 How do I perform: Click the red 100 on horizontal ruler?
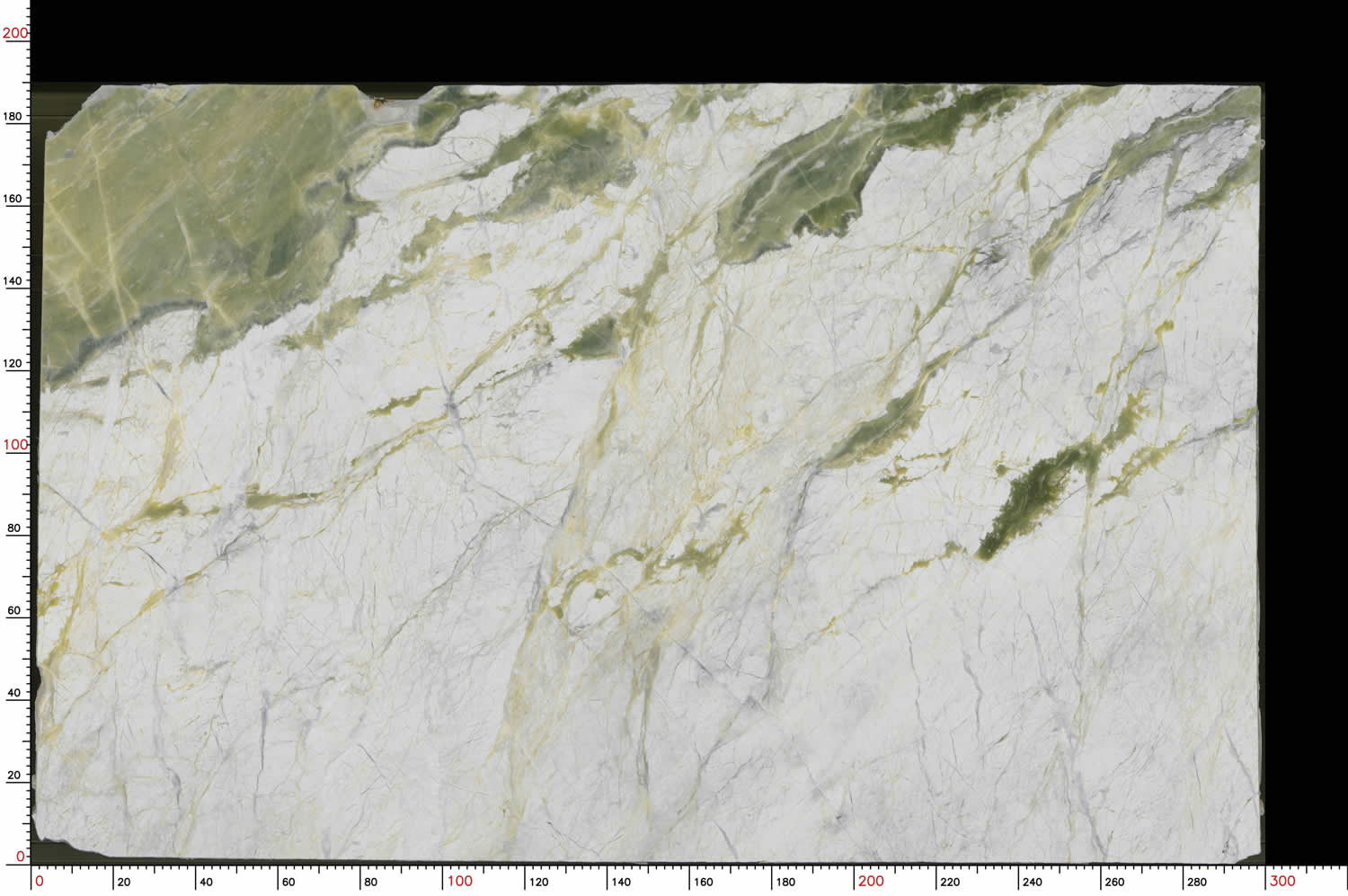coord(459,881)
